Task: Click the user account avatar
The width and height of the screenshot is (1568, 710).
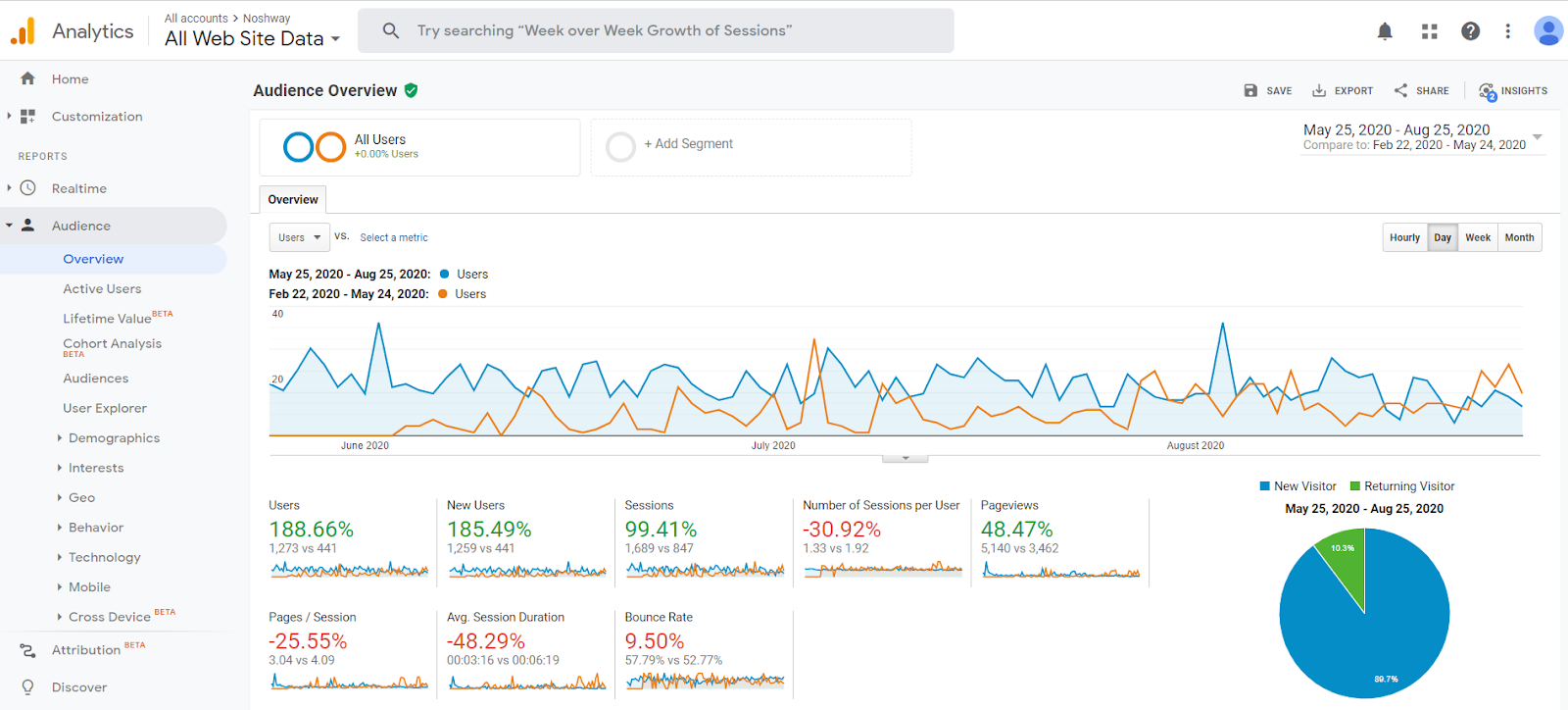Action: 1548,31
